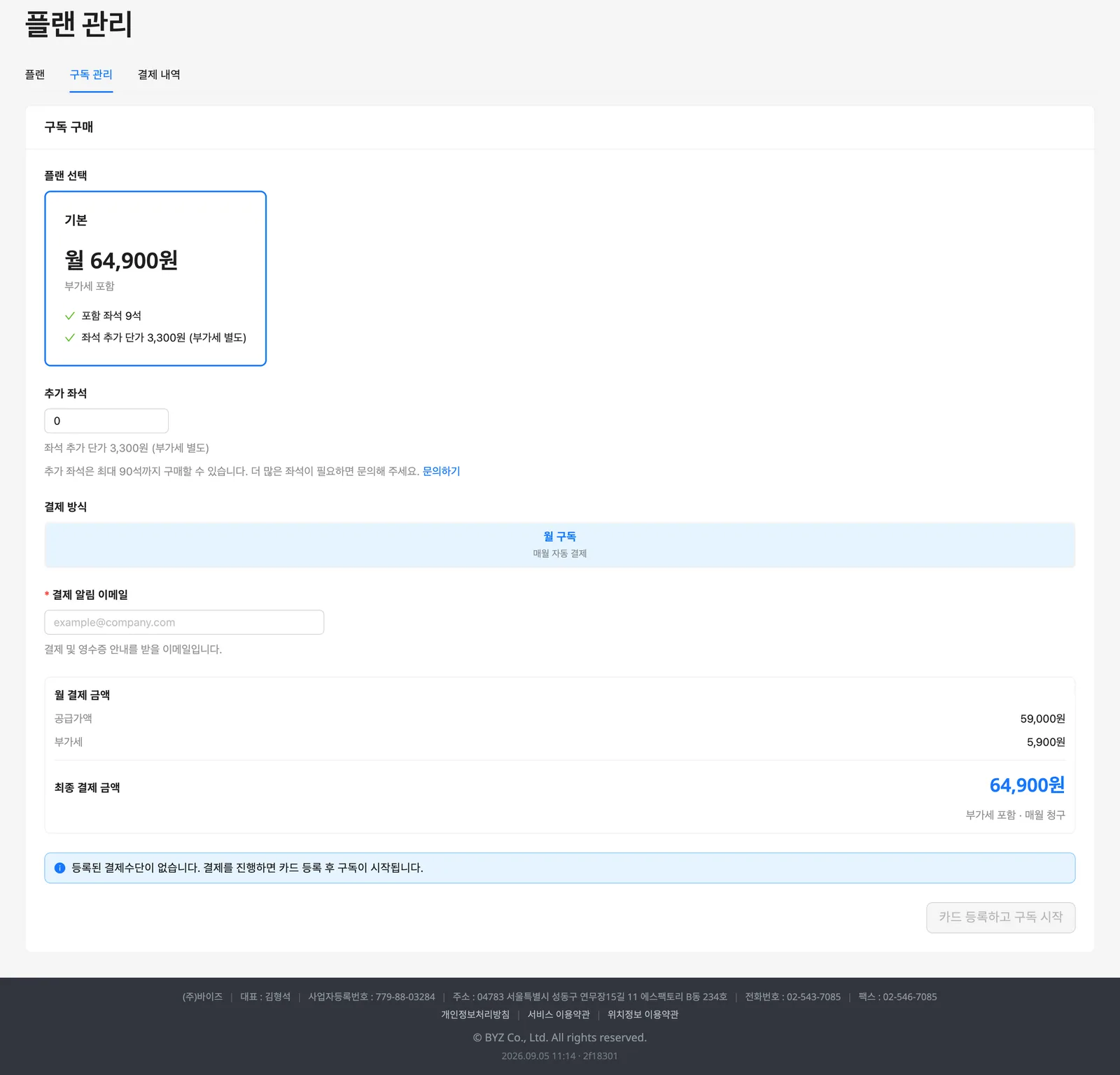The height and width of the screenshot is (1075, 1120).
Task: Click the info icon in payment notice
Action: [x=59, y=868]
